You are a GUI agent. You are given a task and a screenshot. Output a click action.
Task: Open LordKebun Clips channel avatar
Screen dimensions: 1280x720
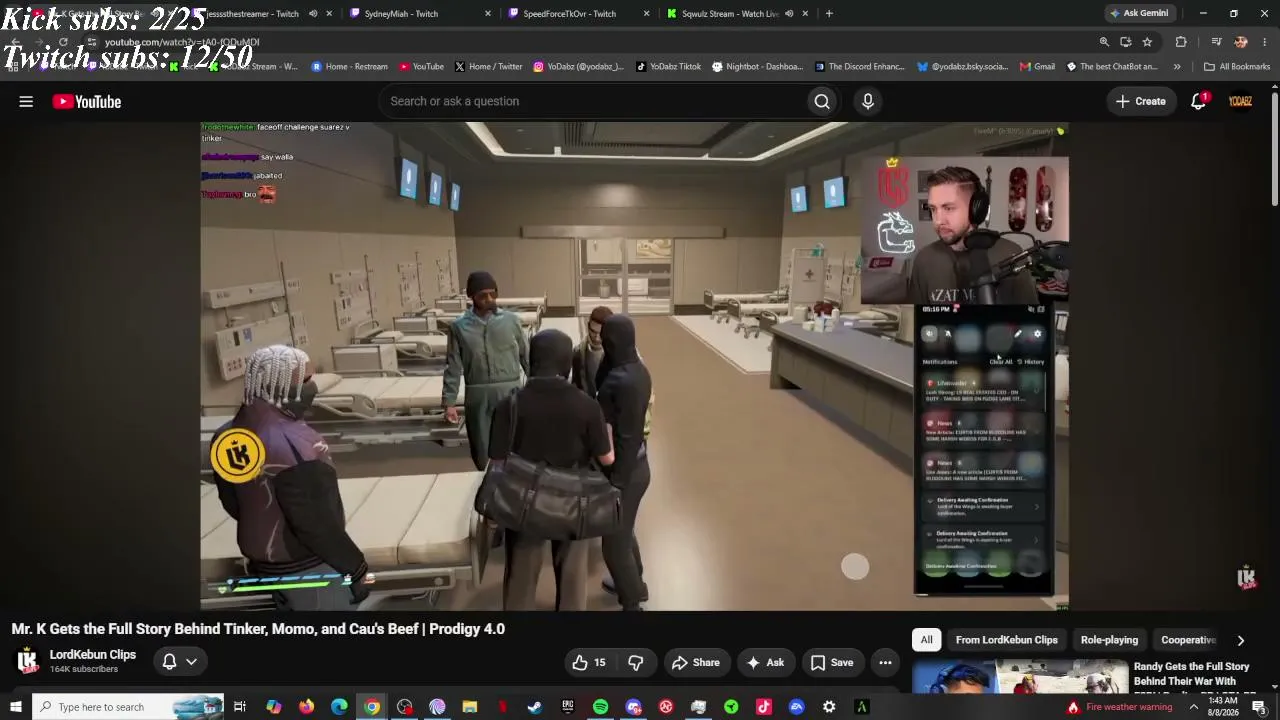(x=27, y=661)
